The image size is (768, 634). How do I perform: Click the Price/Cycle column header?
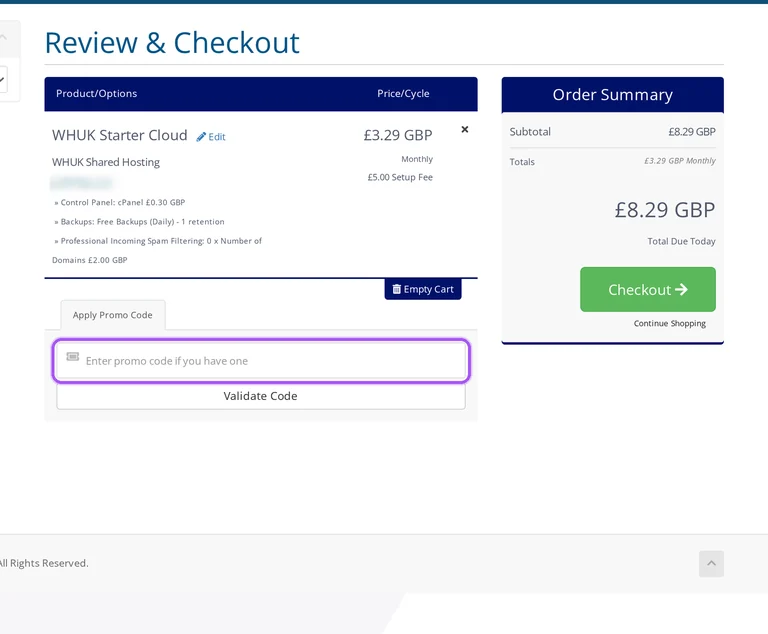(x=403, y=94)
